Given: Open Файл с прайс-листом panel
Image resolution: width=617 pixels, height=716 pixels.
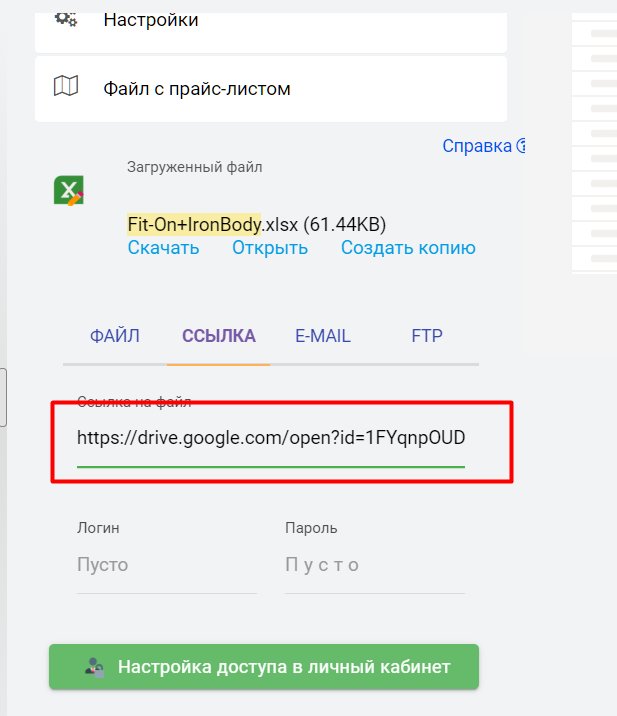Looking at the screenshot, I should [x=271, y=89].
